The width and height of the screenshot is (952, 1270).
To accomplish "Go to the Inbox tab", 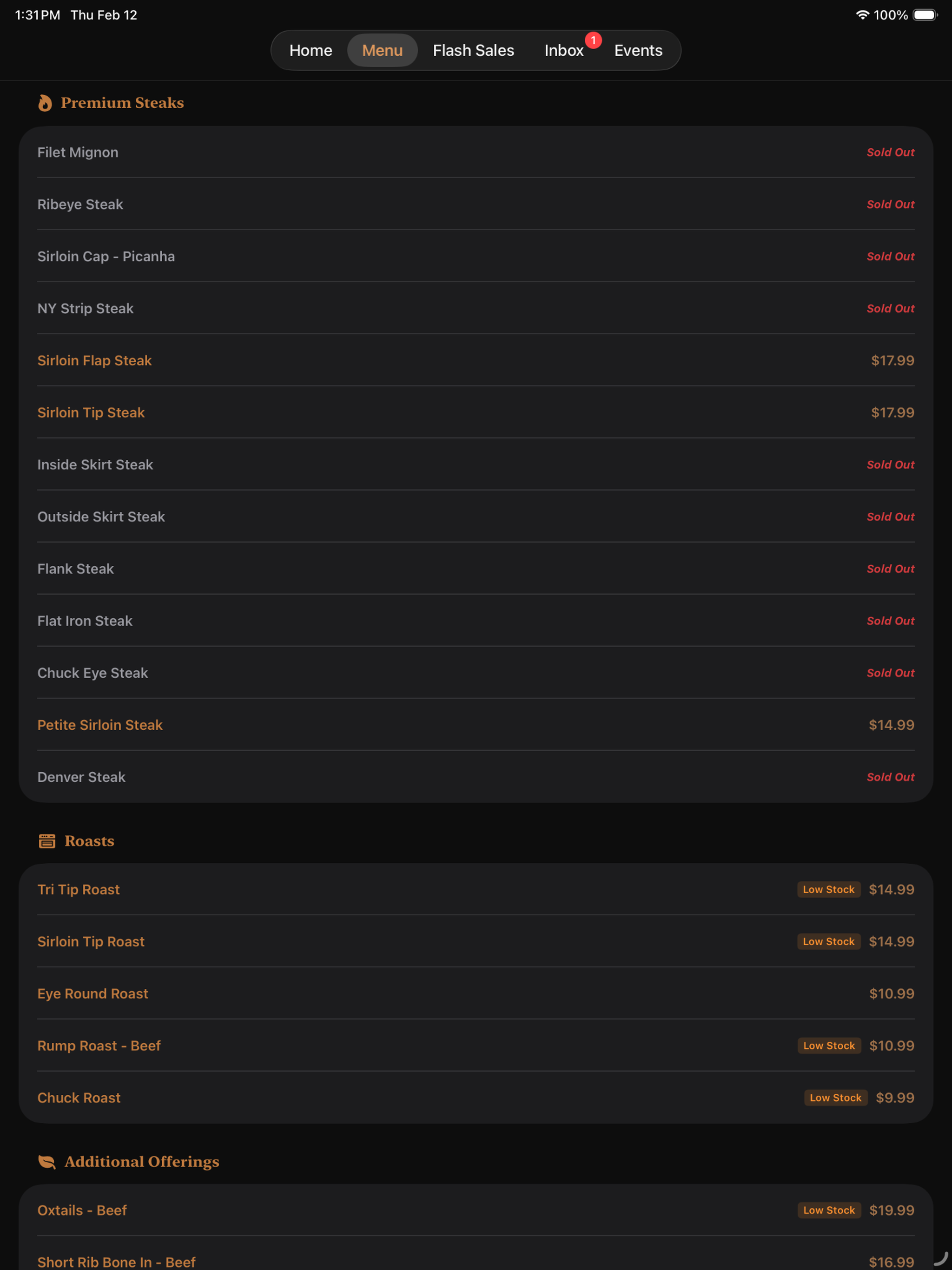I will (564, 51).
